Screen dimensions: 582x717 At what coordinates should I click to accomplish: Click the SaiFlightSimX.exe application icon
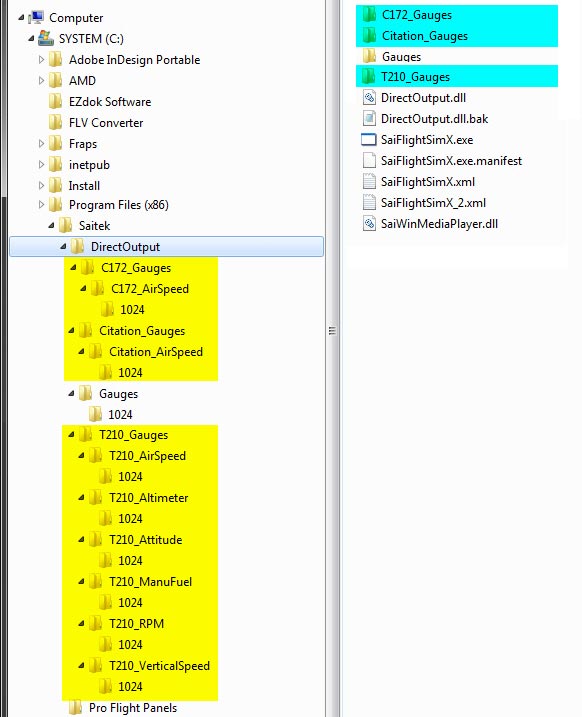(x=369, y=139)
